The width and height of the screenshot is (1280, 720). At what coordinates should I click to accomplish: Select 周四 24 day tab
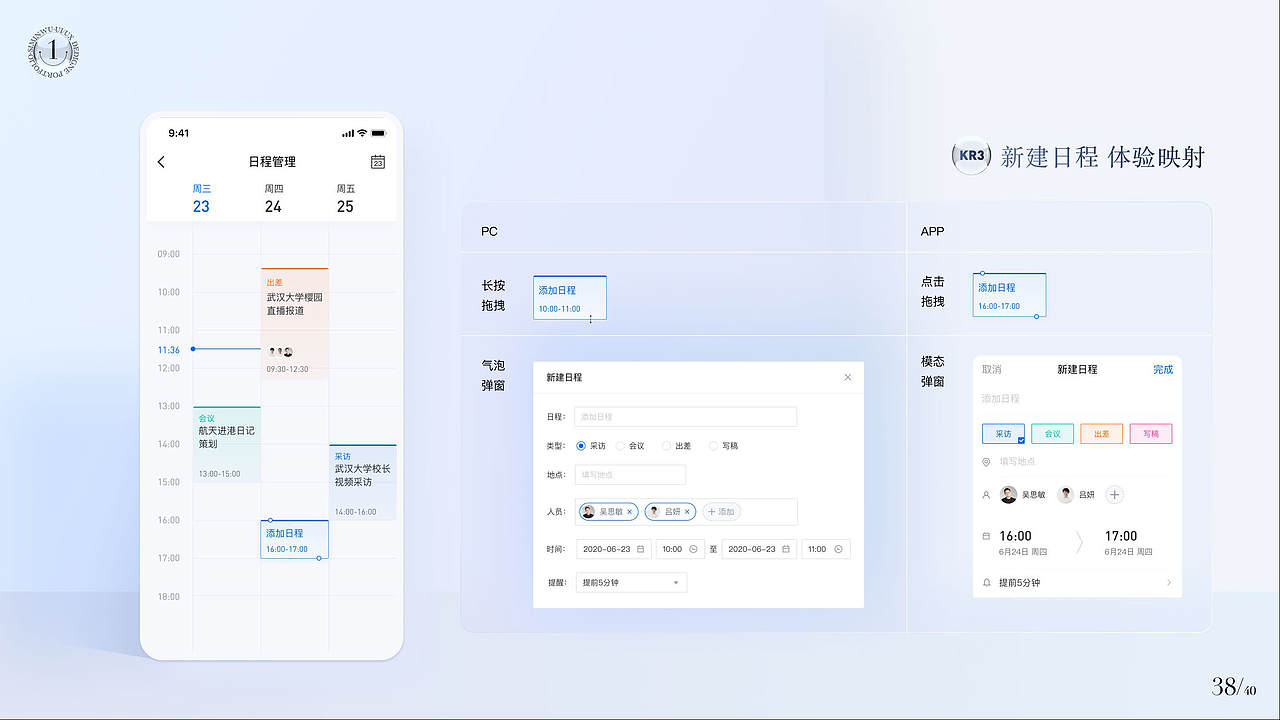(x=273, y=198)
